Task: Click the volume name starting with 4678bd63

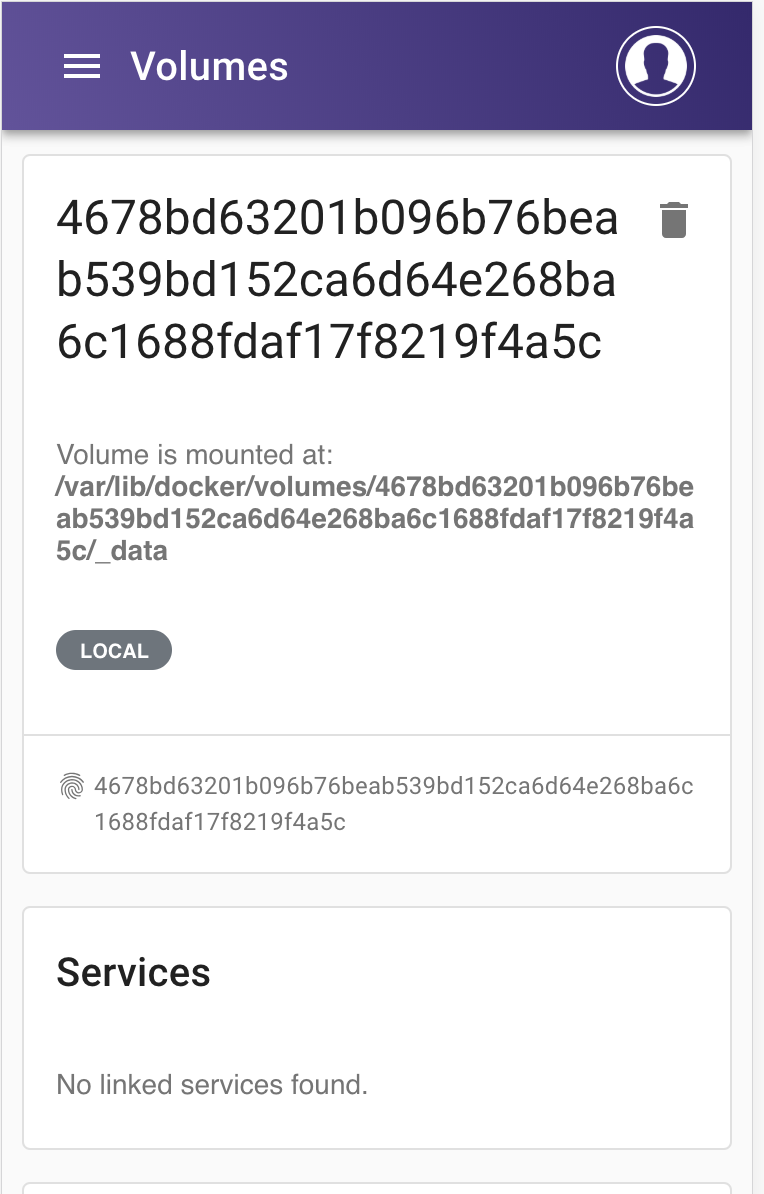Action: tap(340, 280)
